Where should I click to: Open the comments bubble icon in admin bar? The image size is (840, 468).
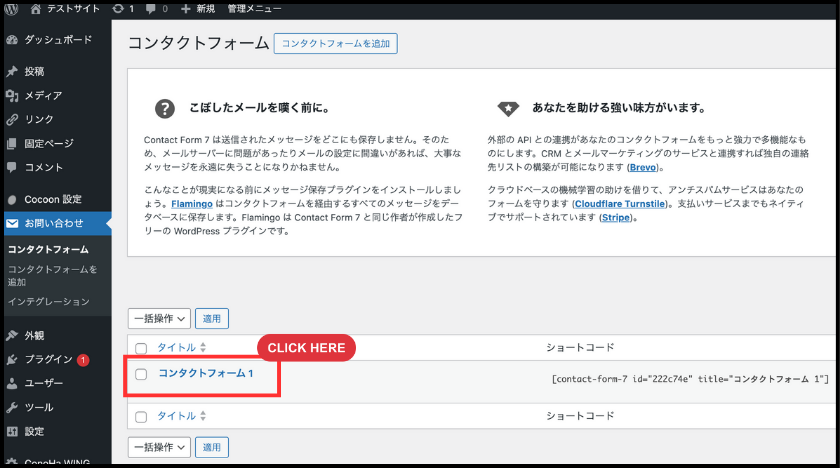point(151,9)
